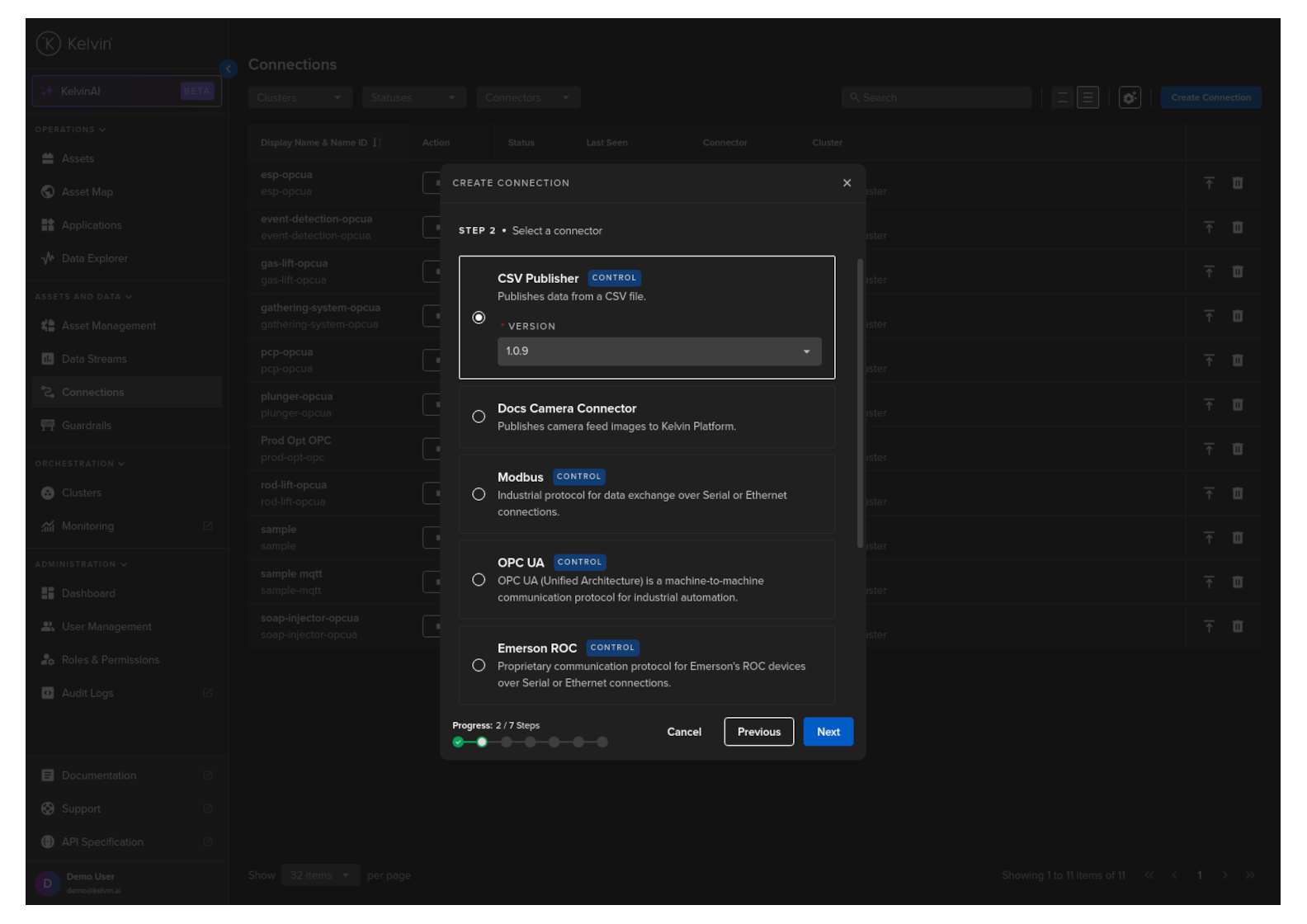
Task: Open User Management in the sidebar
Action: click(106, 626)
